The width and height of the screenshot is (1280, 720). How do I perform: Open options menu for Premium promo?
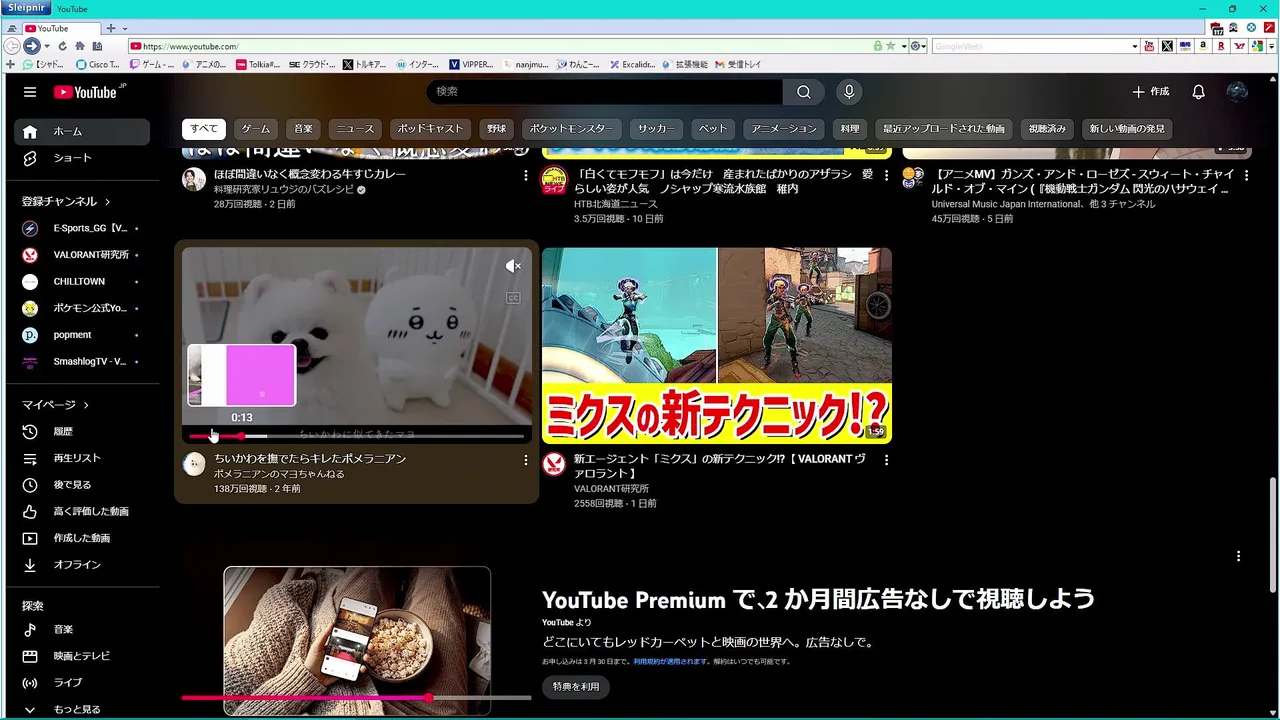[x=1238, y=556]
